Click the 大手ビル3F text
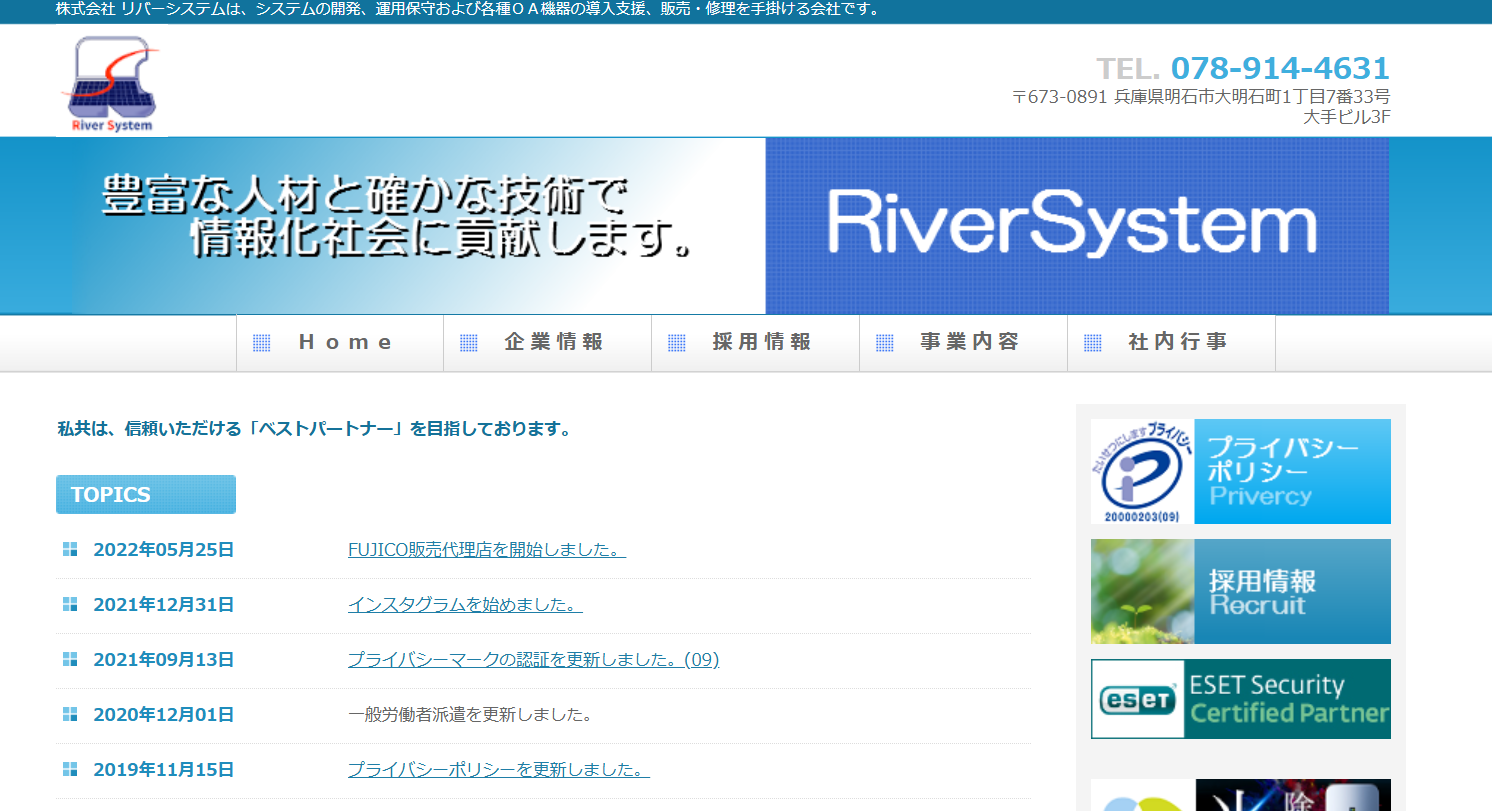The image size is (1492, 811). [1347, 116]
